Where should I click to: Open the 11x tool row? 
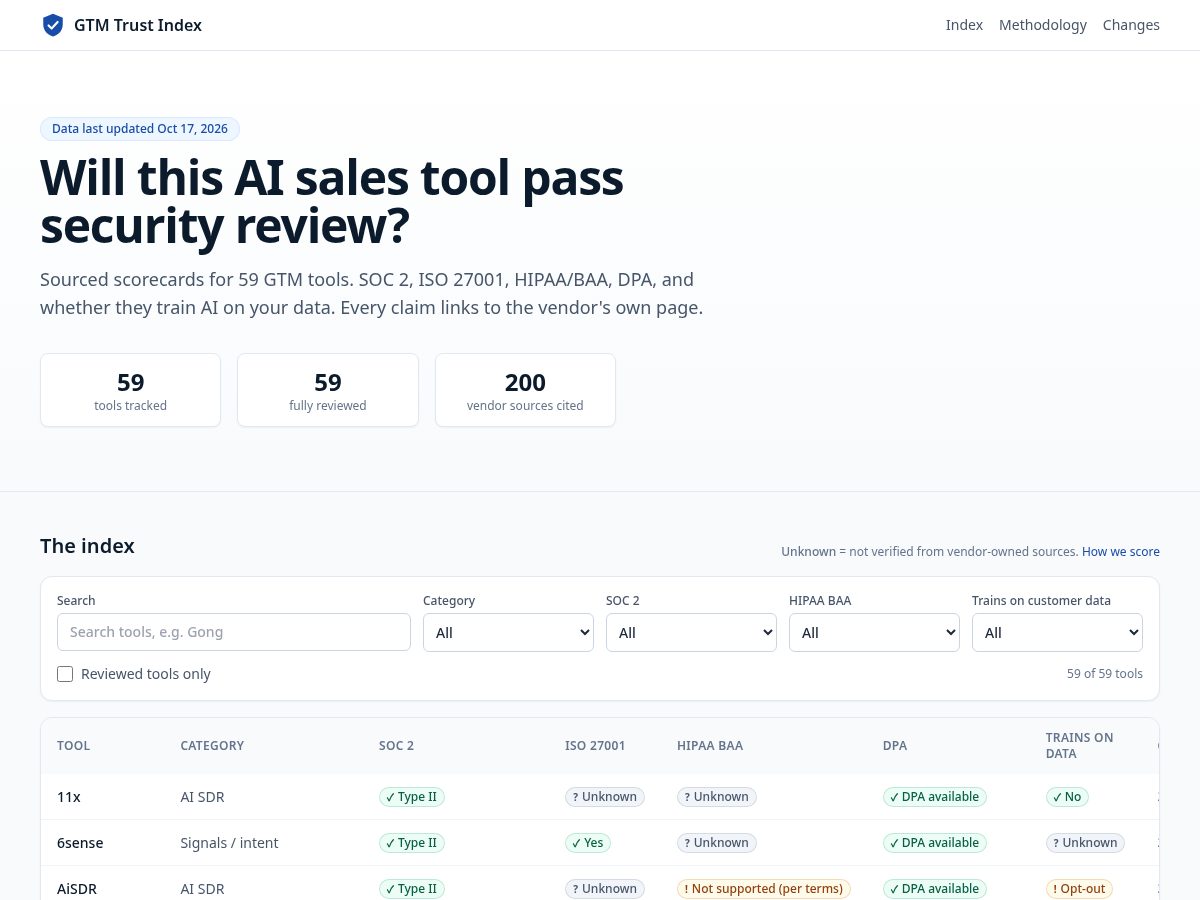[600, 797]
